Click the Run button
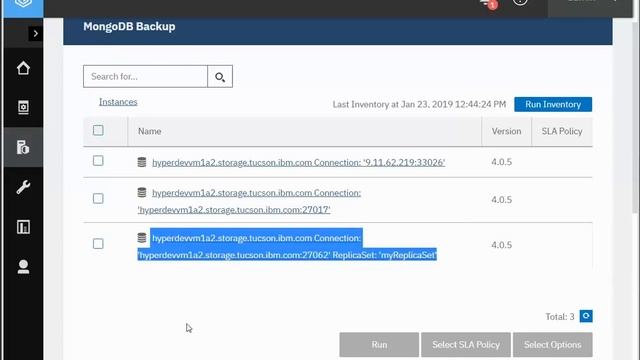Image resolution: width=640 pixels, height=360 pixels. (x=379, y=345)
